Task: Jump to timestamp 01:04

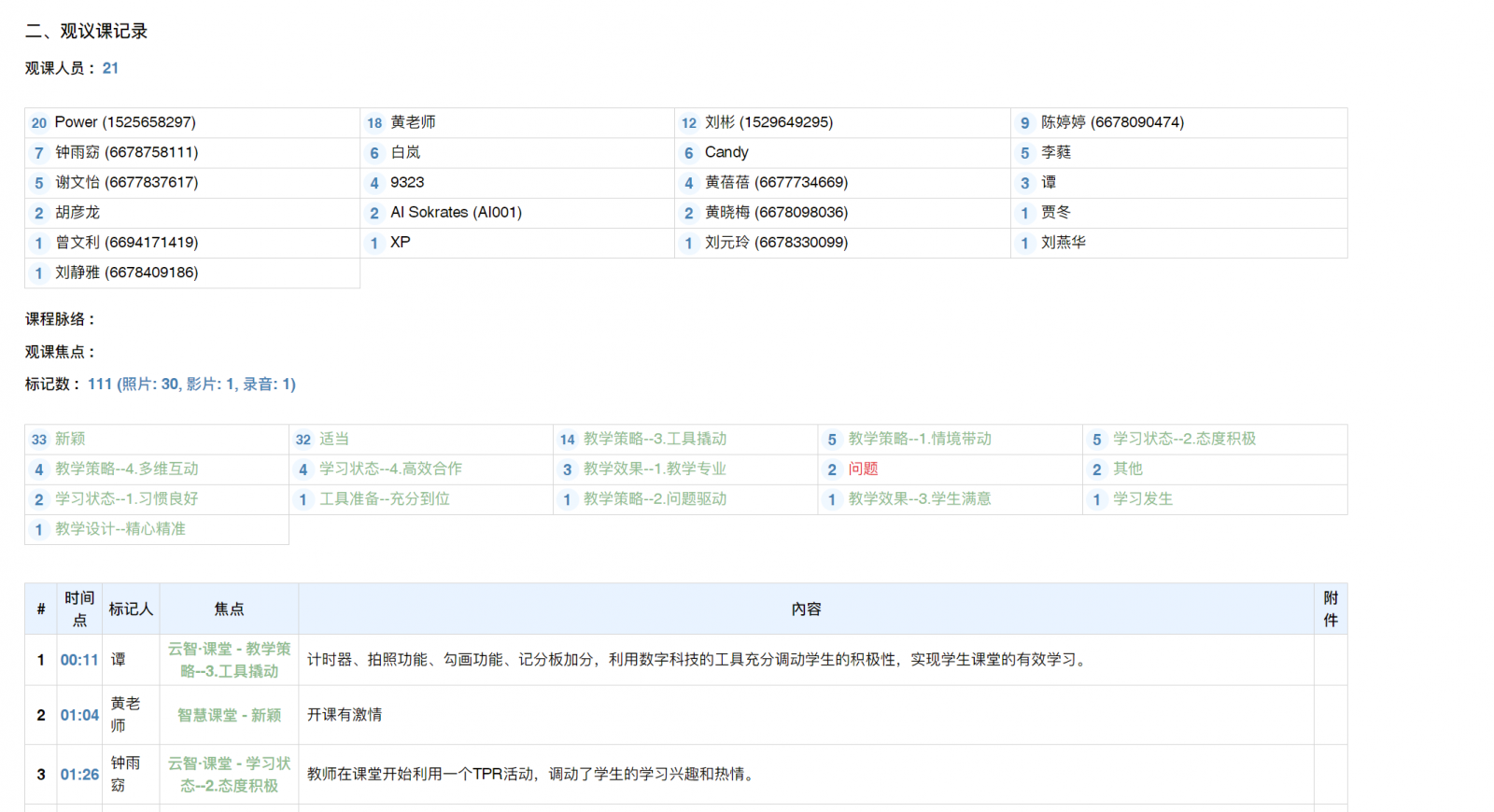Action: (x=79, y=715)
